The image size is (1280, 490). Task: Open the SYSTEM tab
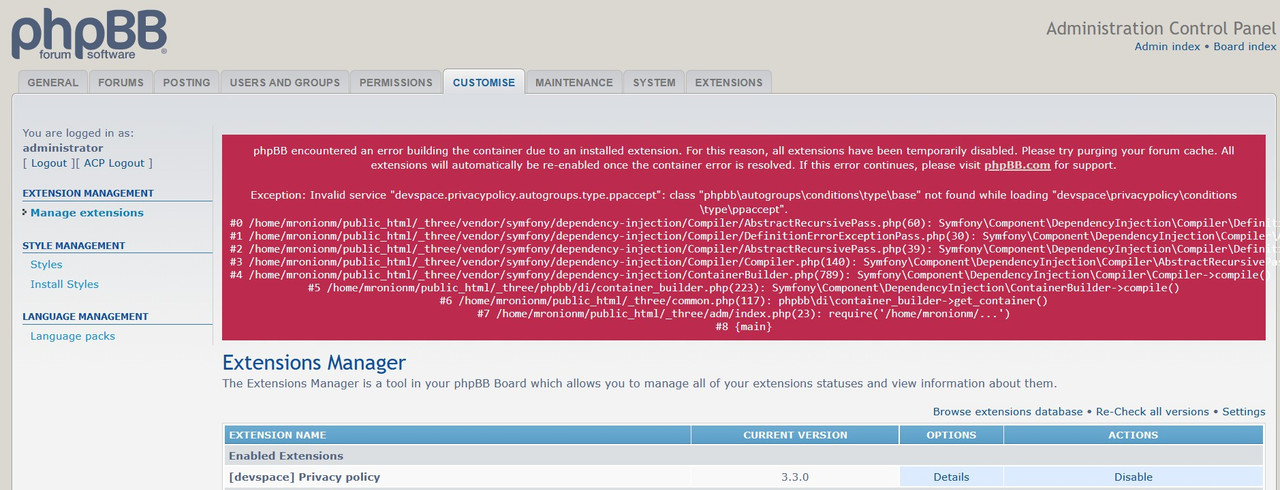coord(654,82)
